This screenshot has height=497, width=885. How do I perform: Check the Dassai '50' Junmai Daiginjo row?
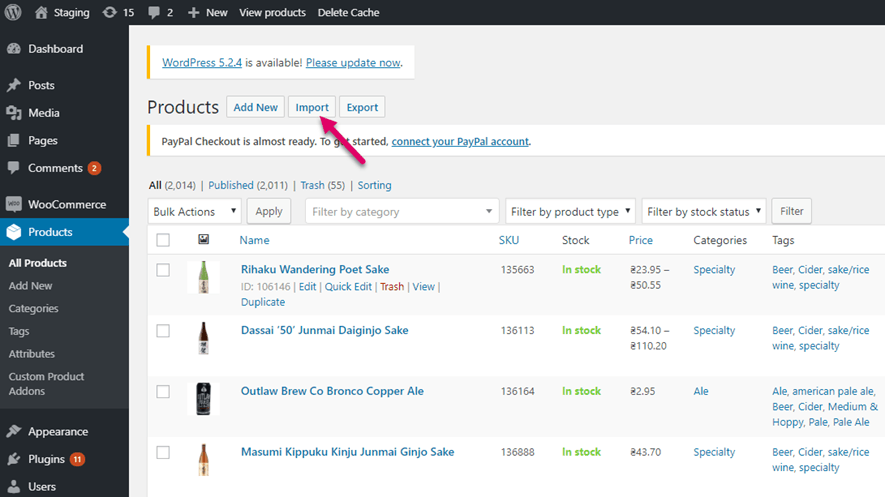(163, 331)
